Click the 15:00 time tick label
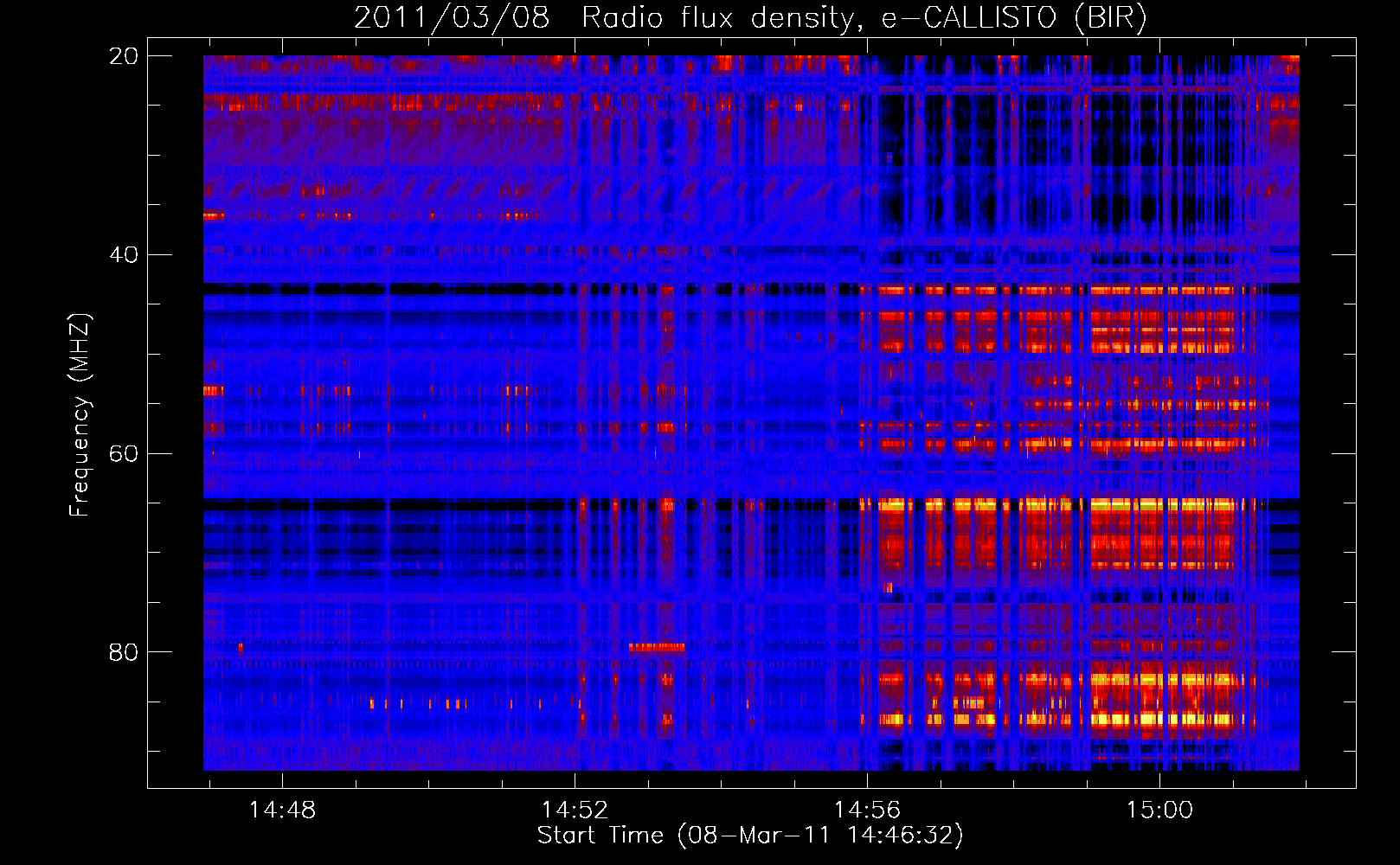The height and width of the screenshot is (865, 1400). tap(1159, 810)
